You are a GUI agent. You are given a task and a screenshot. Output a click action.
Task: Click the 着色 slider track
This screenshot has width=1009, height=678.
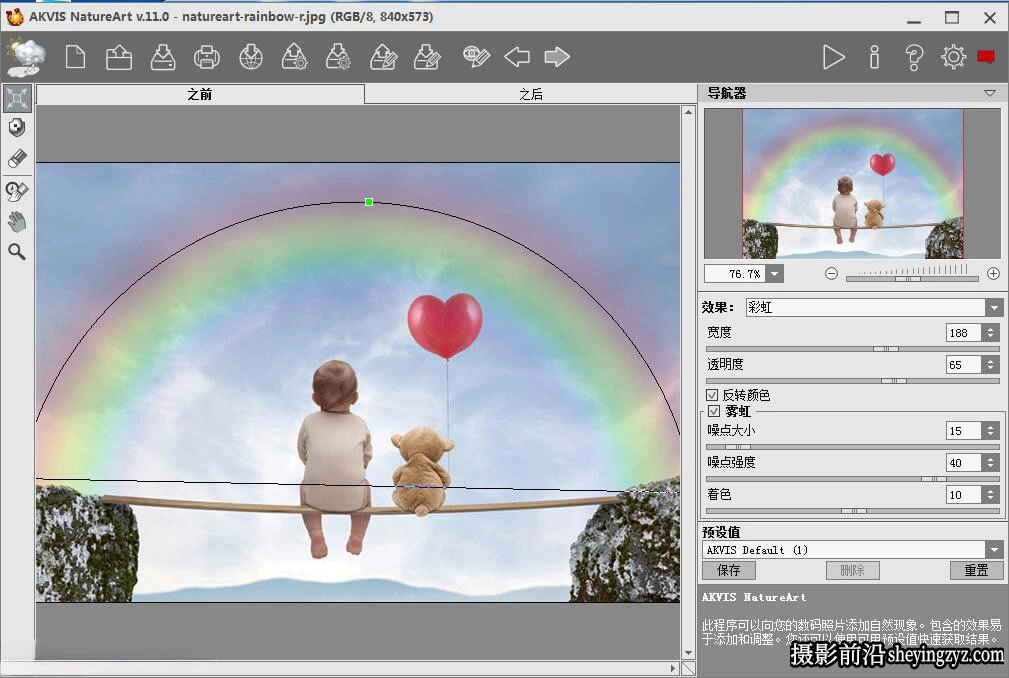click(853, 511)
